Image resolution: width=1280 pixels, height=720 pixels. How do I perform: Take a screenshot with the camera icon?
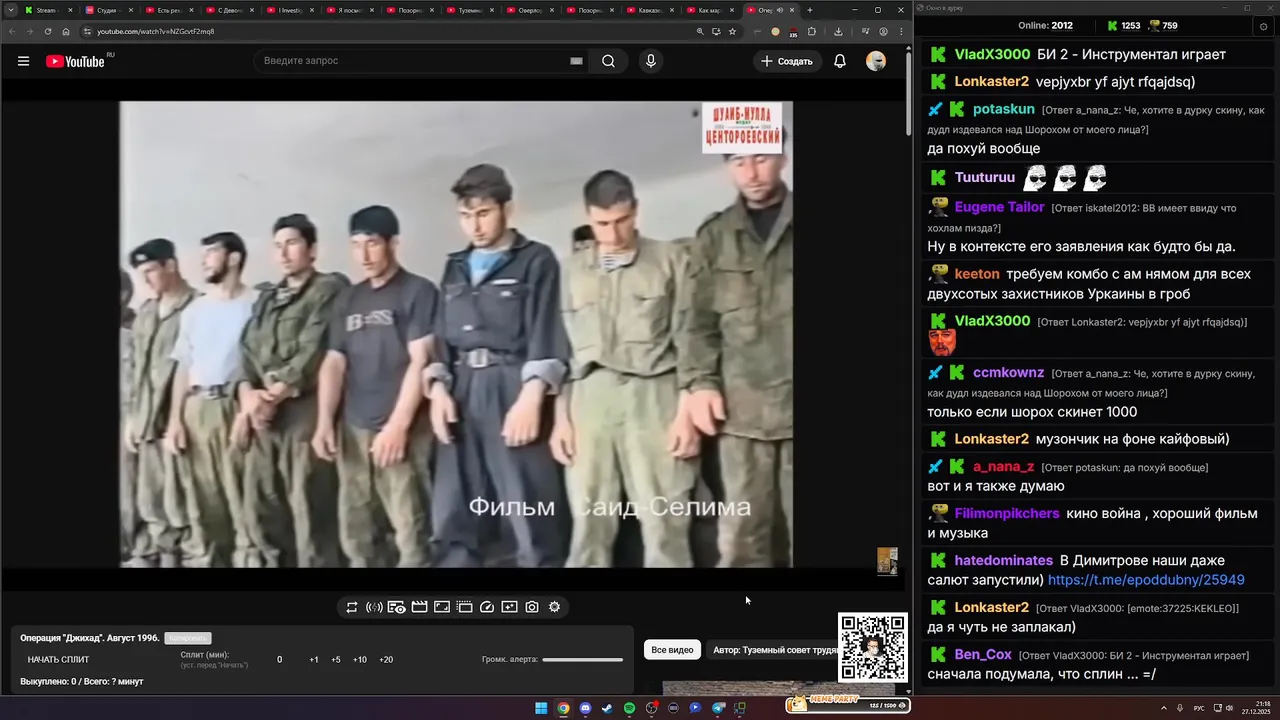tap(532, 607)
